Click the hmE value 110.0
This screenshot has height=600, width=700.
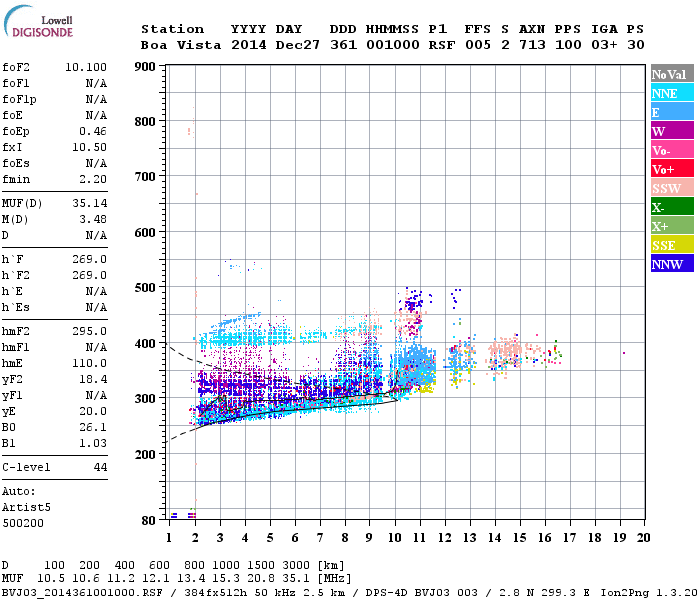pyautogui.click(x=89, y=363)
